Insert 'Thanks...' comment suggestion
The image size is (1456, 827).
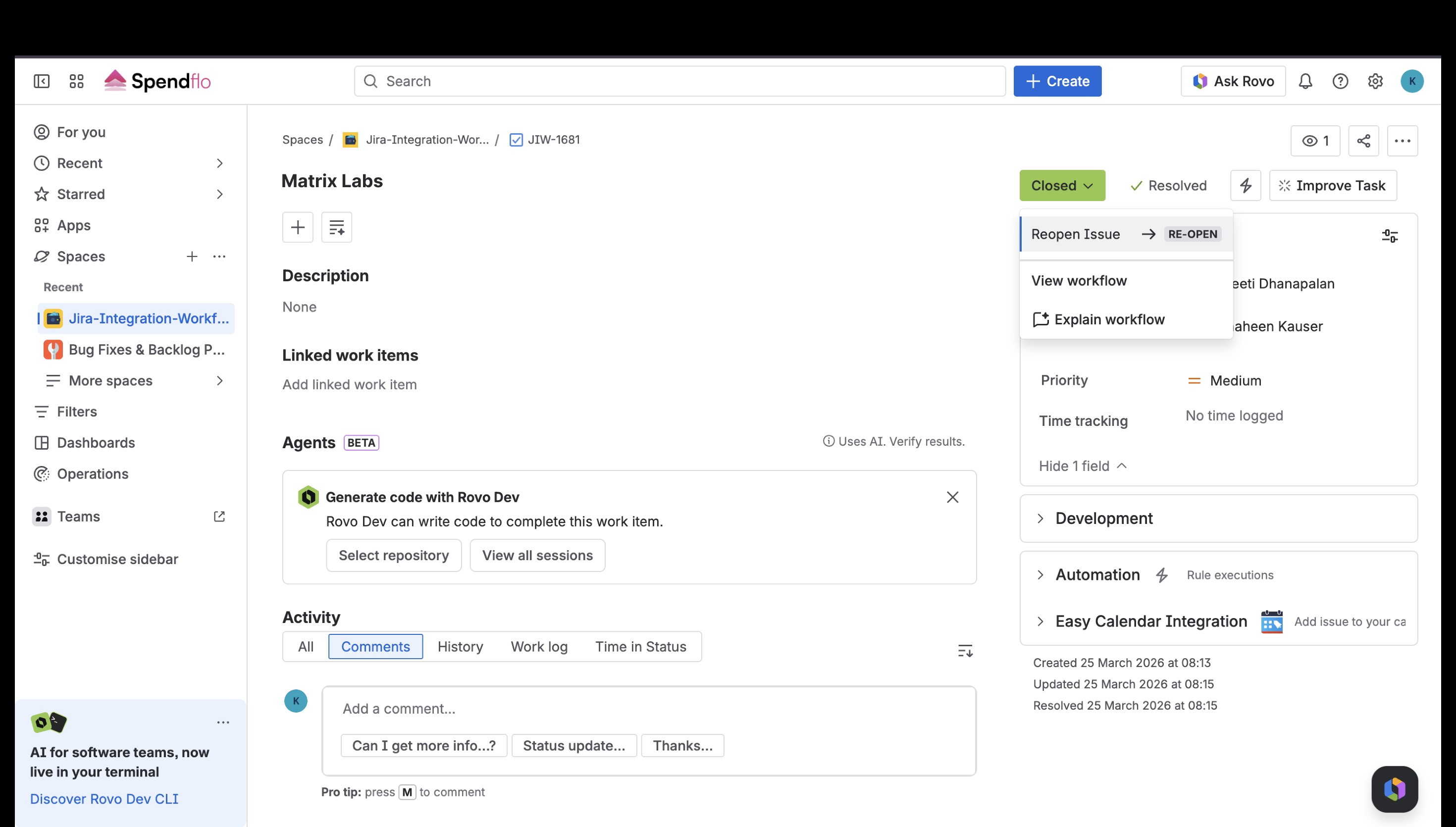(682, 745)
